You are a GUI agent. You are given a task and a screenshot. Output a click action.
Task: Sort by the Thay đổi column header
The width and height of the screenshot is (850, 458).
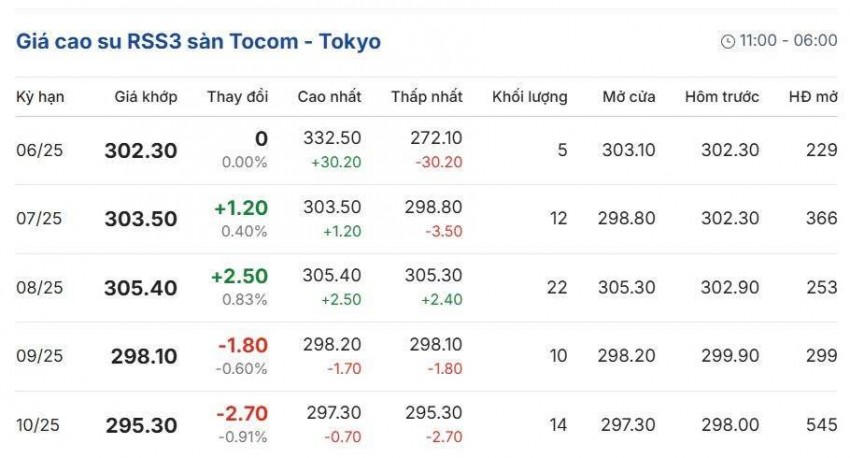pos(238,97)
